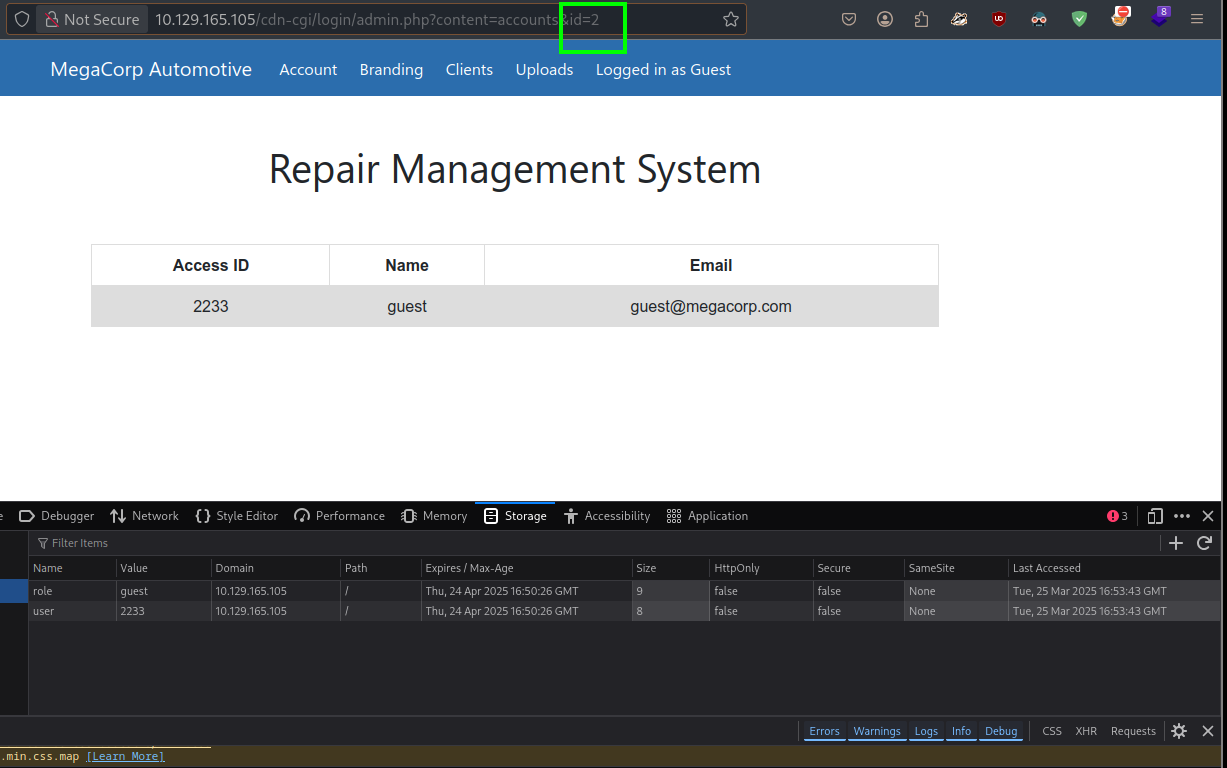Select the role cookie name cell

pos(72,591)
